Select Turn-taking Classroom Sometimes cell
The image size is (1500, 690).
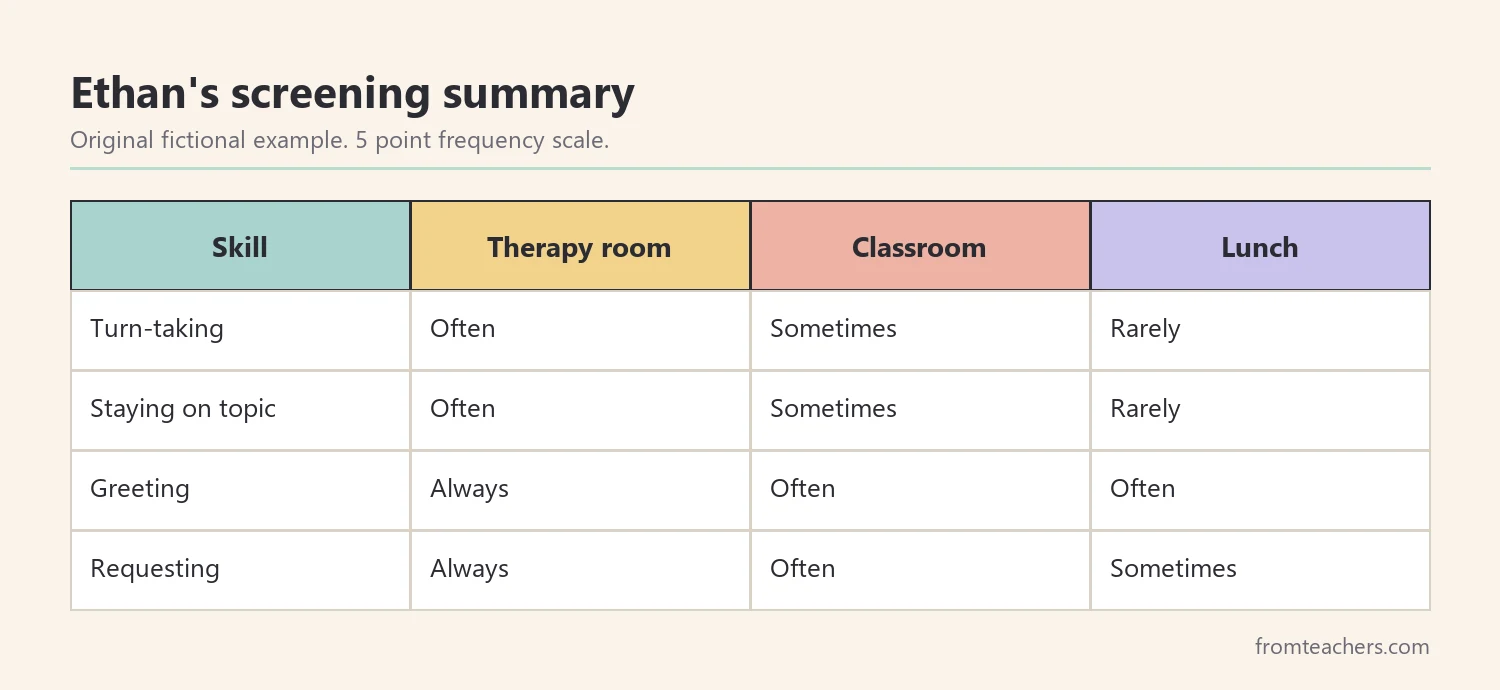pyautogui.click(x=920, y=330)
